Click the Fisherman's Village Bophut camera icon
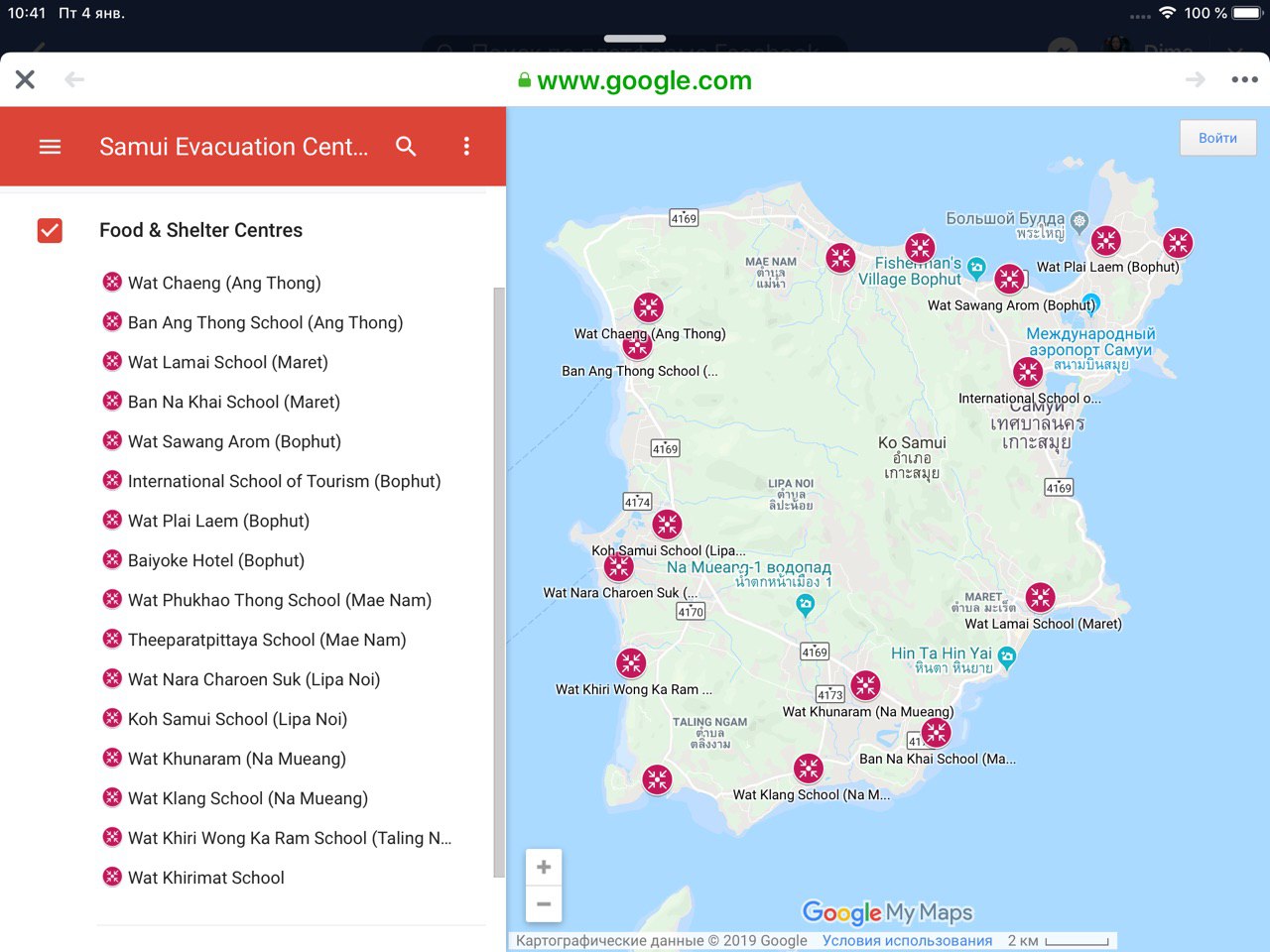This screenshot has width=1270, height=952. click(x=976, y=268)
